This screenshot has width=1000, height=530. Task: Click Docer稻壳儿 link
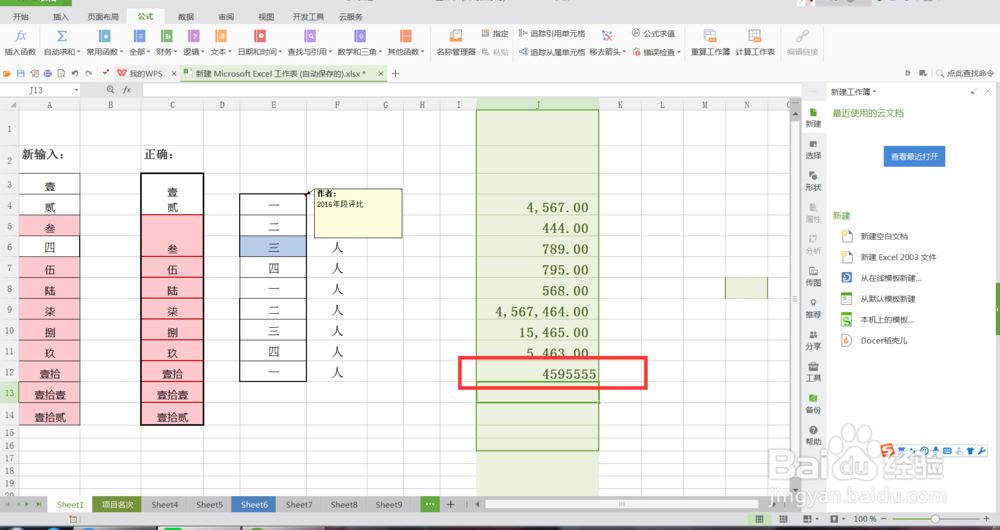point(884,341)
